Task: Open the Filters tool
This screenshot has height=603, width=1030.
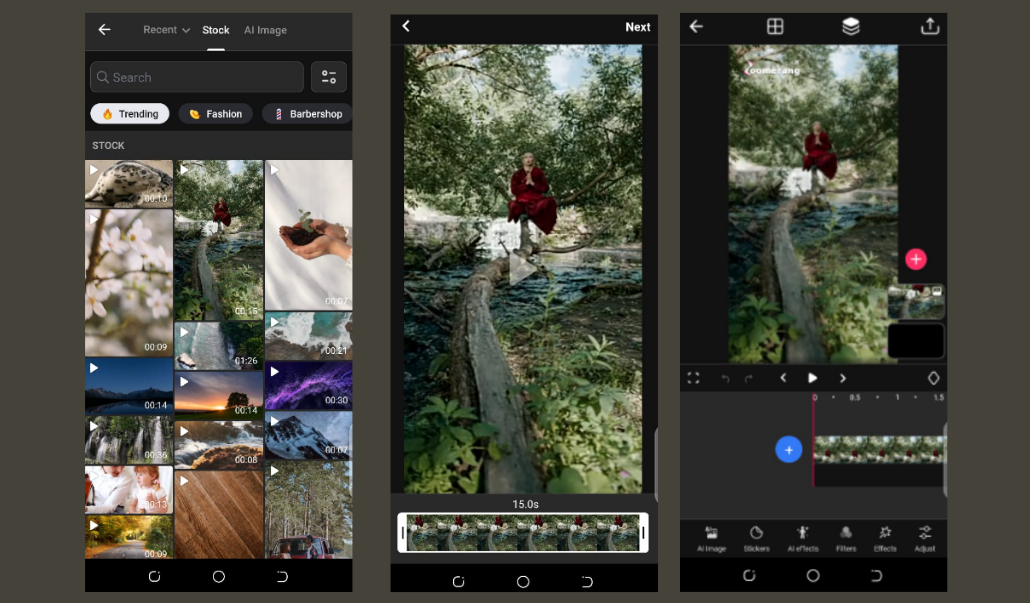Action: coord(846,539)
